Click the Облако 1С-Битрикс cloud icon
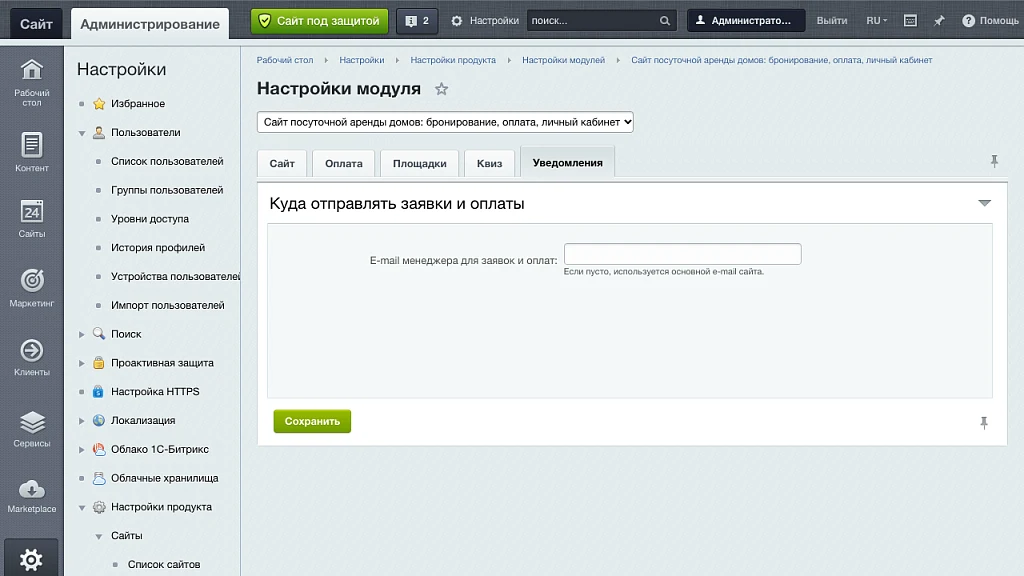This screenshot has width=1024, height=576. [x=99, y=449]
